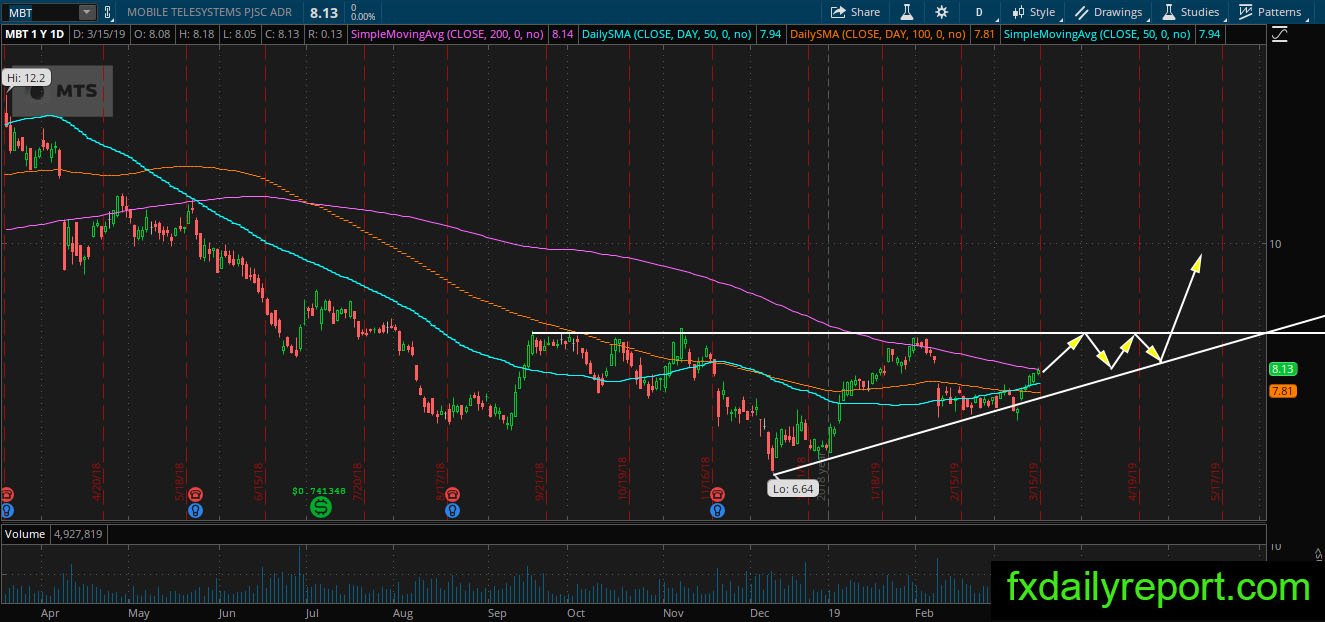
Task: Click the Share arrow icon
Action: coord(838,12)
